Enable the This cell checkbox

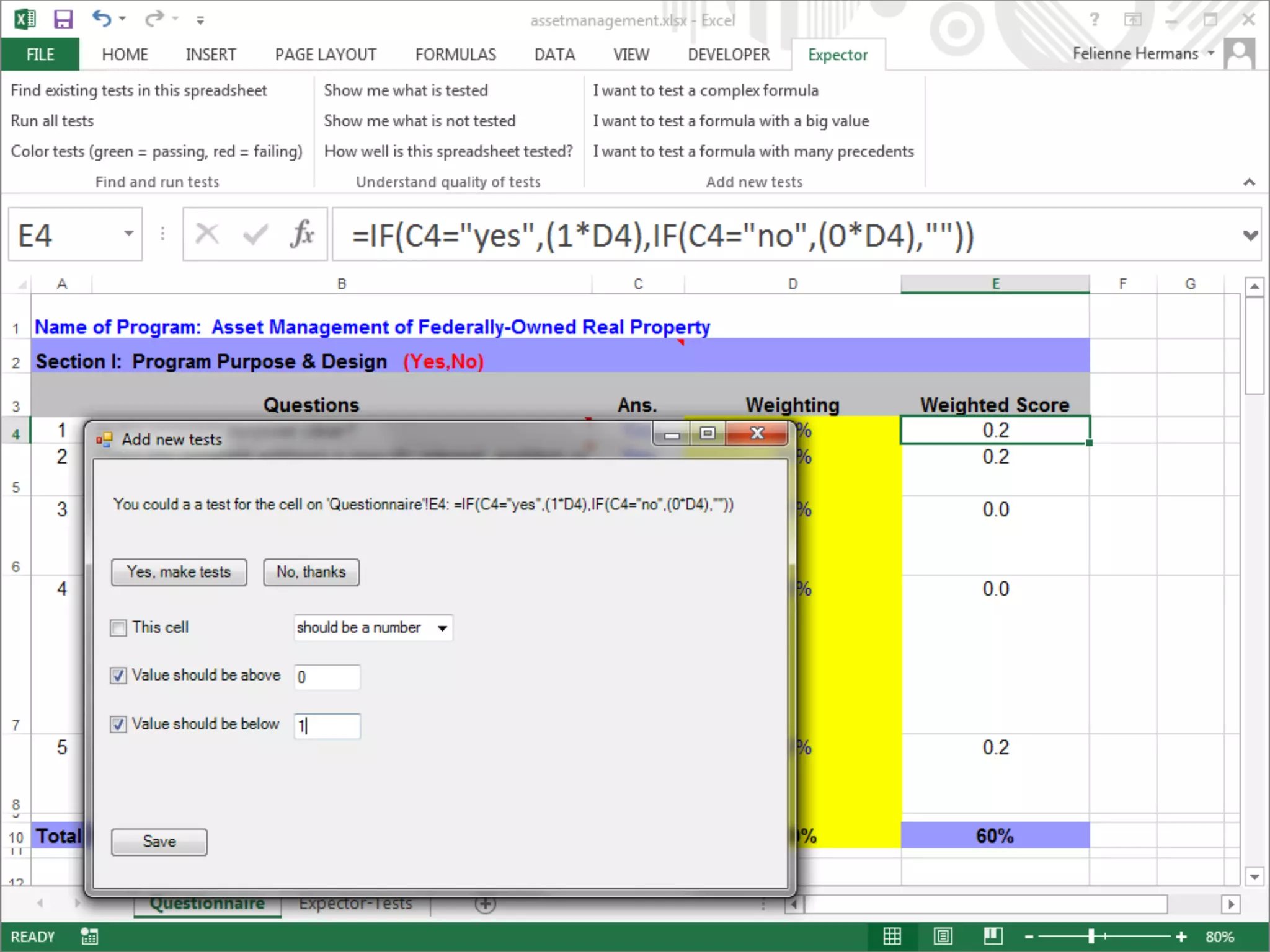118,628
